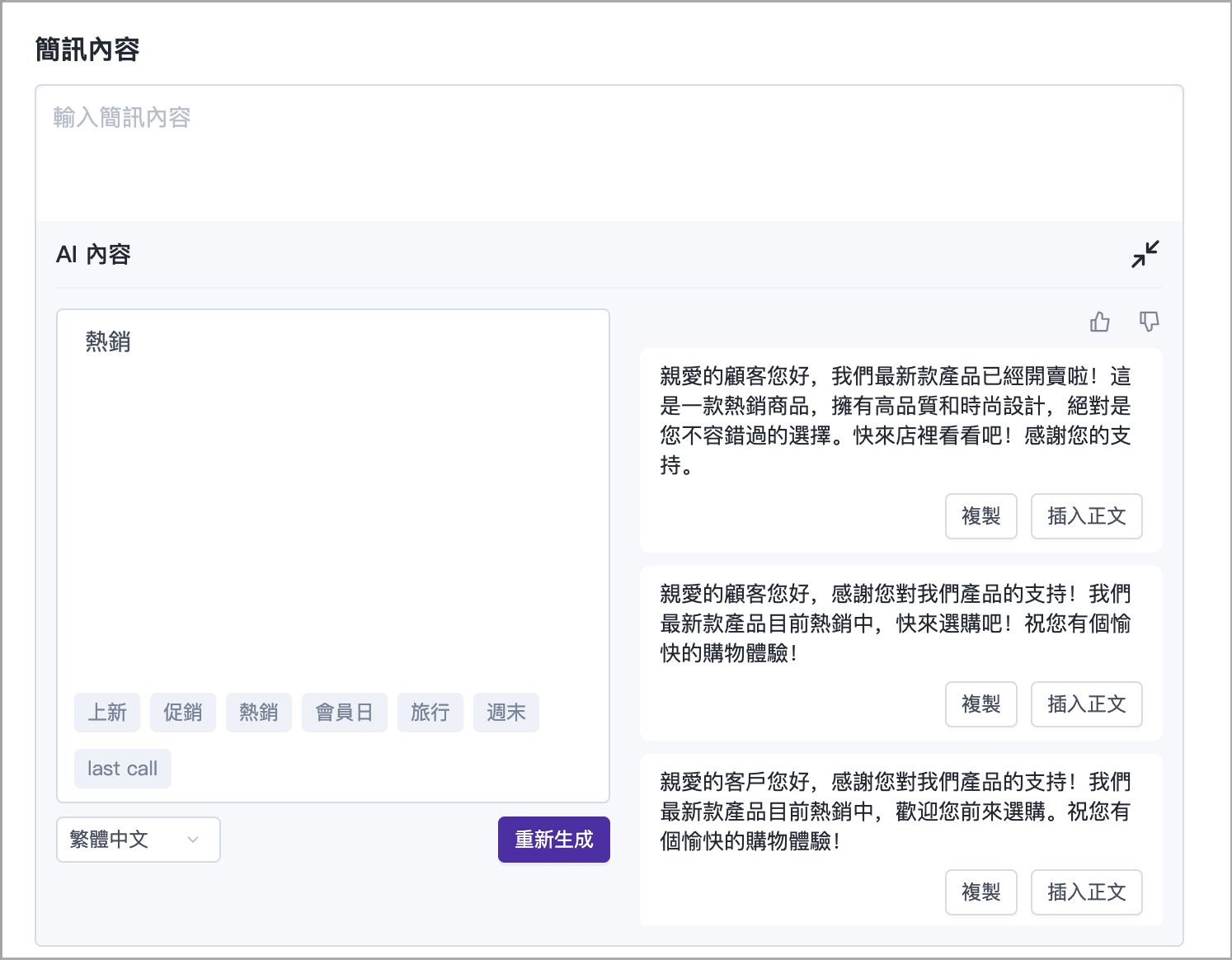This screenshot has width=1232, height=960.
Task: Open the 繁體中文 language dropdown
Action: point(138,840)
